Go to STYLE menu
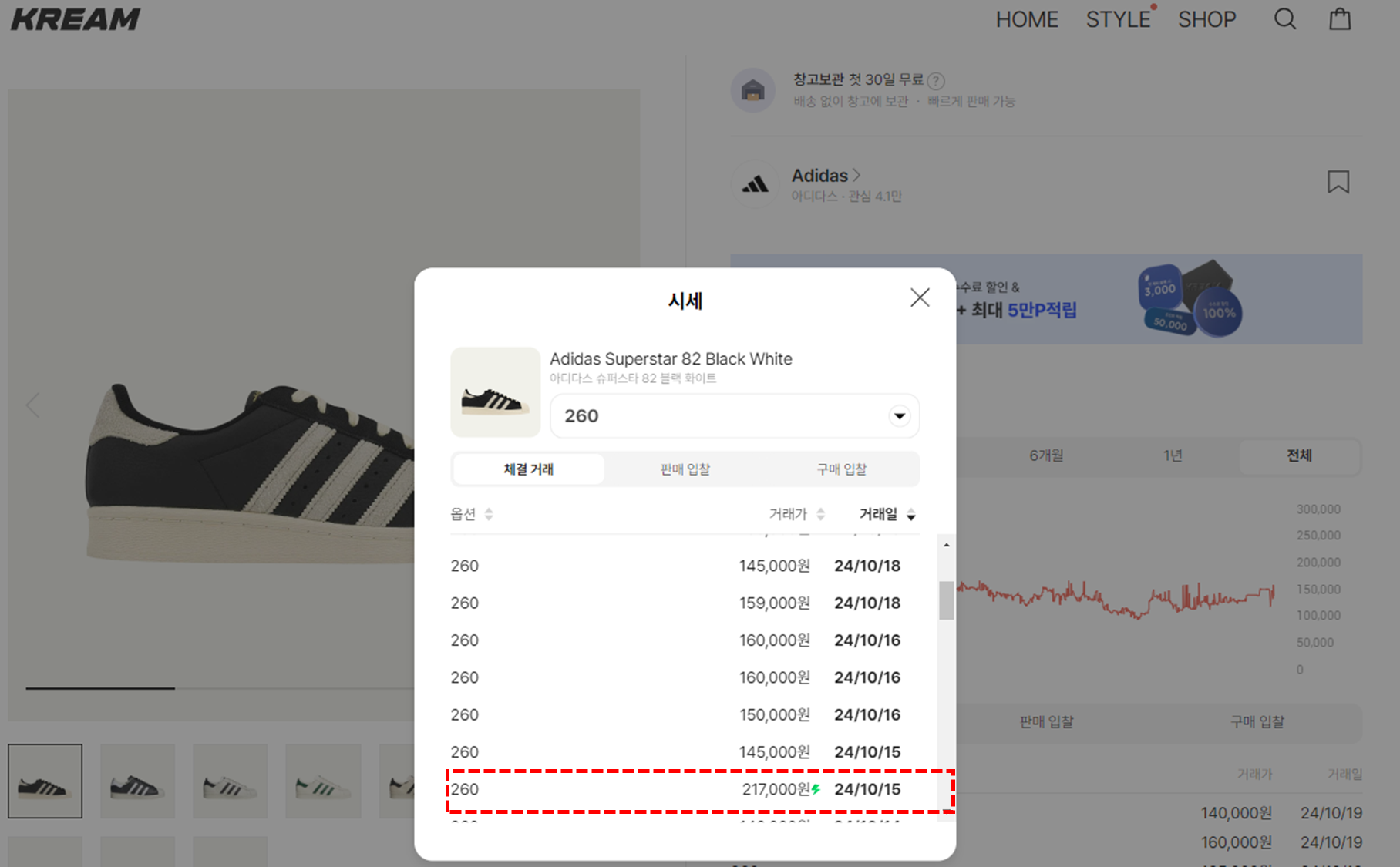Image resolution: width=1400 pixels, height=867 pixels. click(1118, 19)
